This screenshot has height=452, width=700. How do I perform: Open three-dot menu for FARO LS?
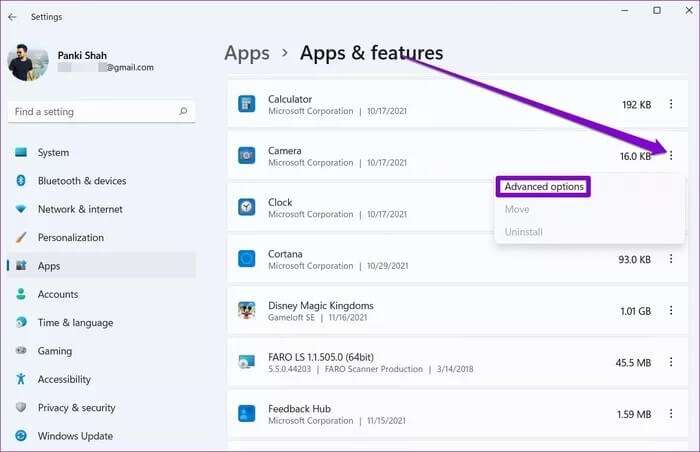tap(671, 362)
